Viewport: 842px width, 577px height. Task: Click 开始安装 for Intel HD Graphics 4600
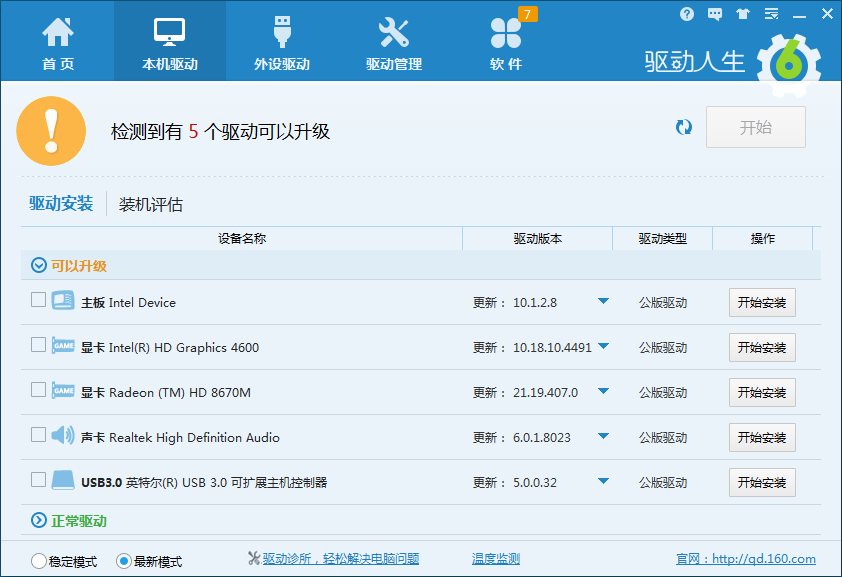point(762,348)
